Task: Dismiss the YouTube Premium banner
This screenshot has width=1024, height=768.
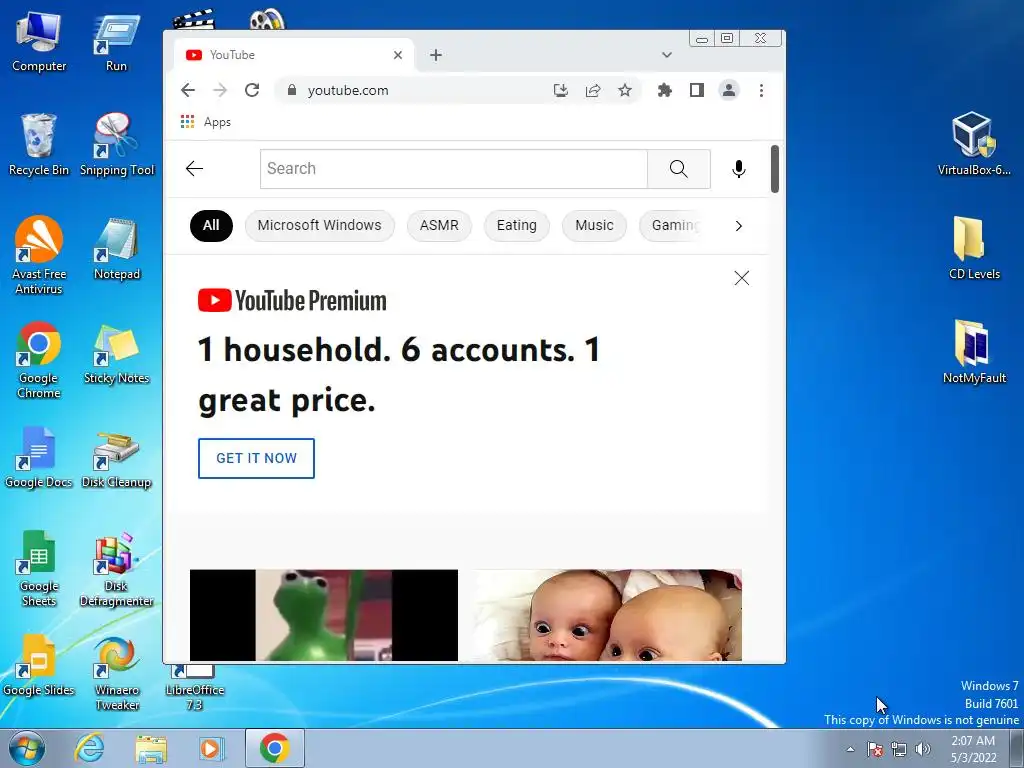Action: click(742, 278)
